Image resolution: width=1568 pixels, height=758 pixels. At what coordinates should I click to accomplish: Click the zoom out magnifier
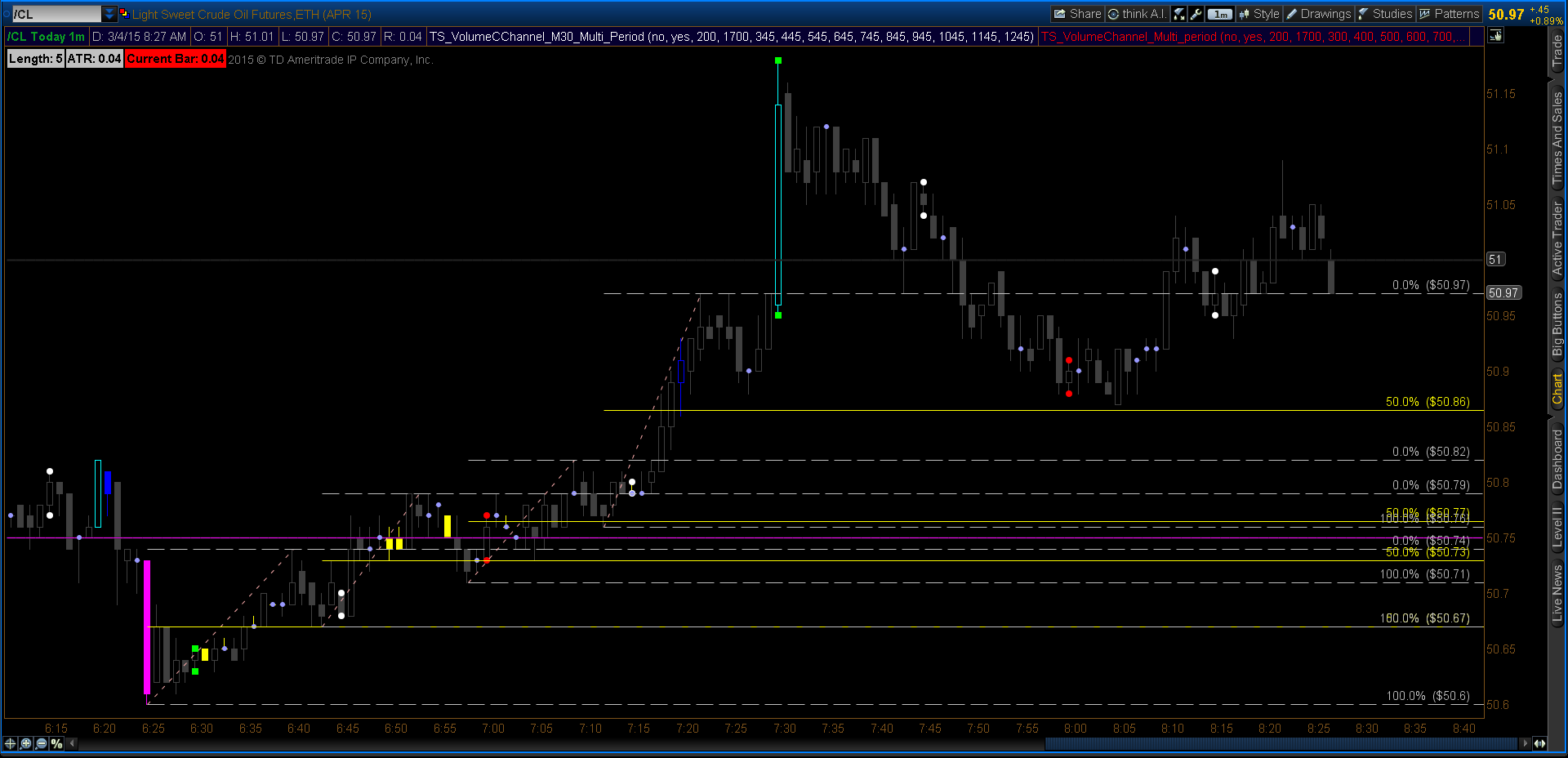(x=41, y=743)
